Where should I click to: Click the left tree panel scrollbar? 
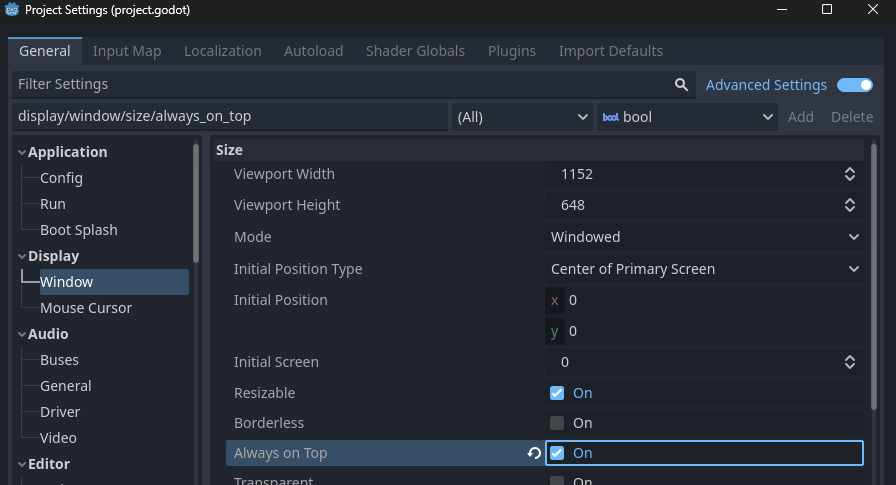[x=196, y=203]
